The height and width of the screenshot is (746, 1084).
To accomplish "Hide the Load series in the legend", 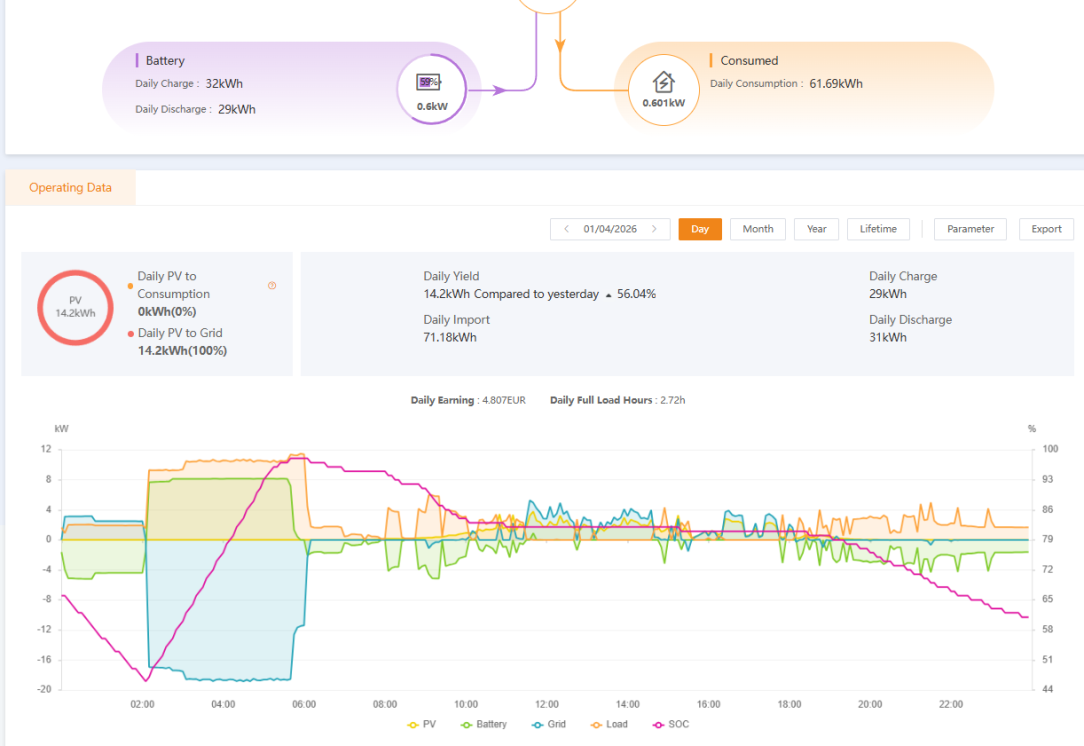I will (609, 724).
